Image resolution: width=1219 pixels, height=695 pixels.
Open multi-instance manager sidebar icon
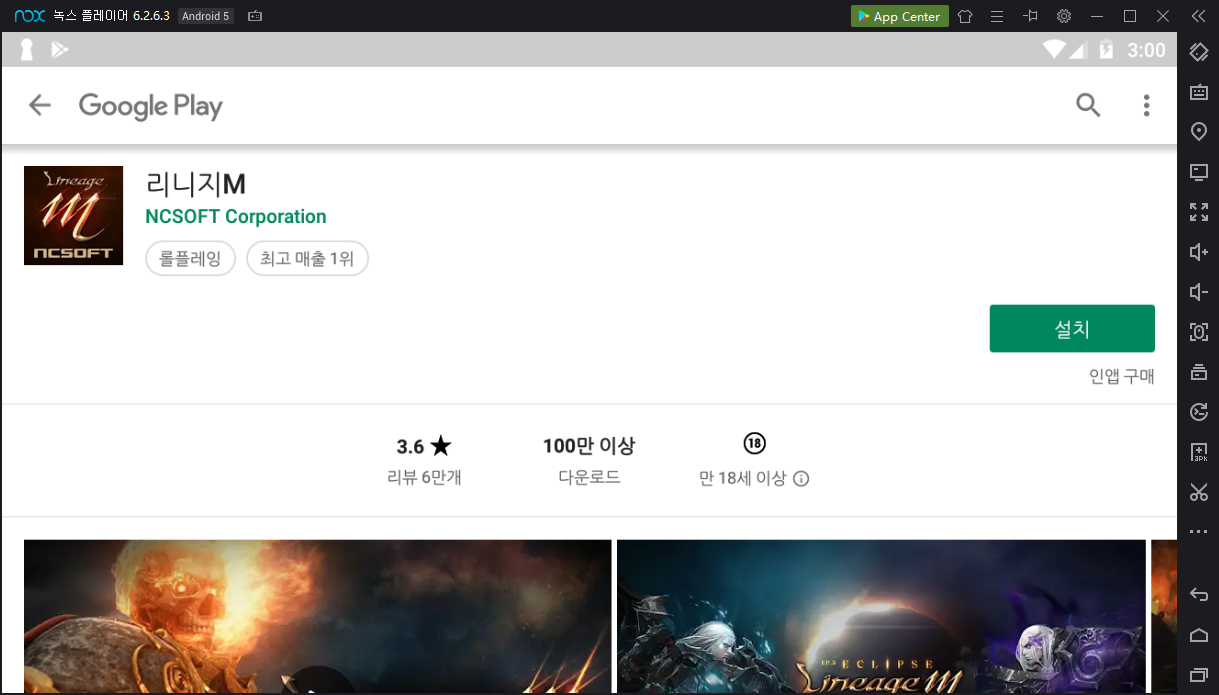(1198, 372)
